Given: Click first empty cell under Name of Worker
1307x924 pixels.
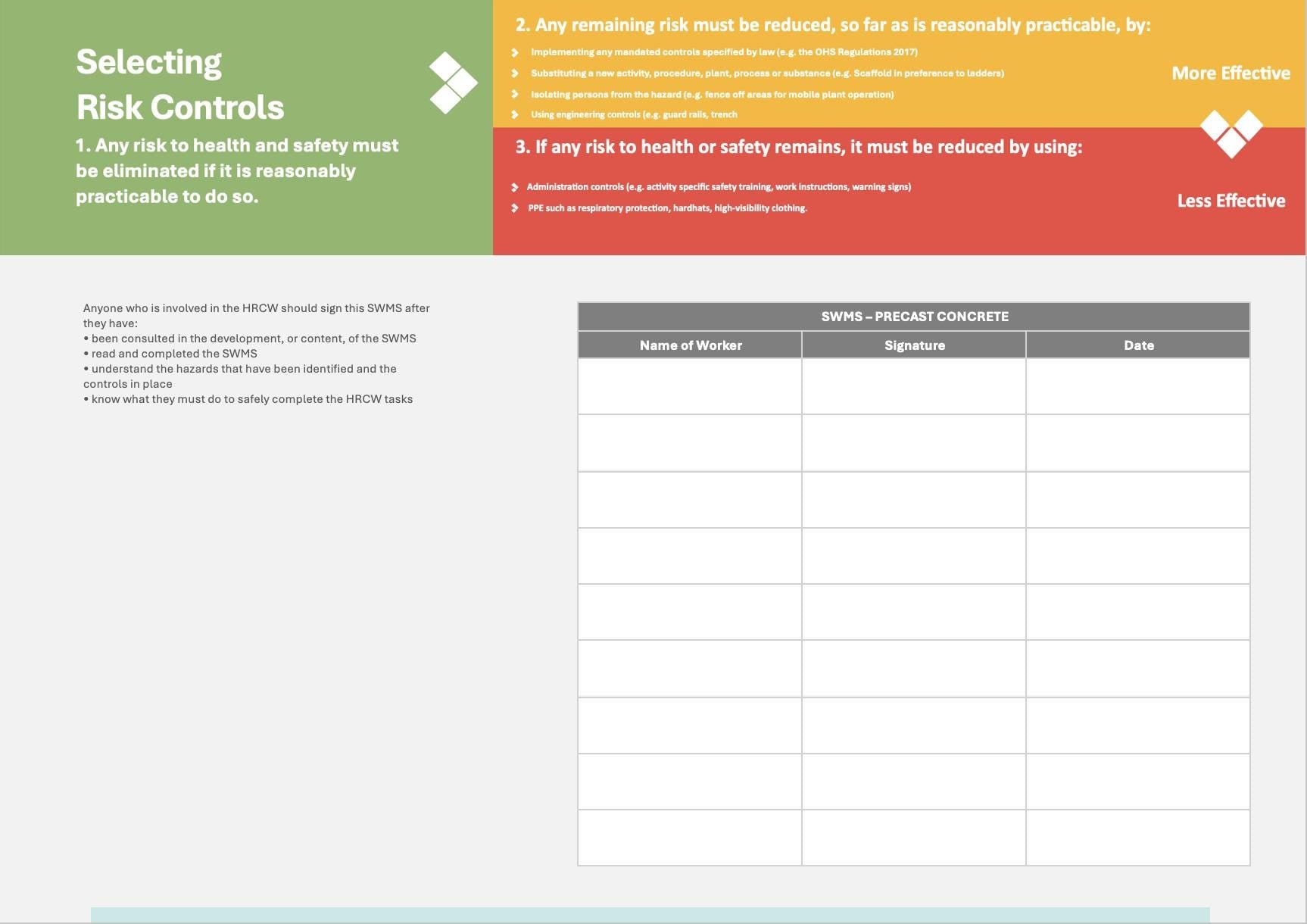Looking at the screenshot, I should 690,387.
